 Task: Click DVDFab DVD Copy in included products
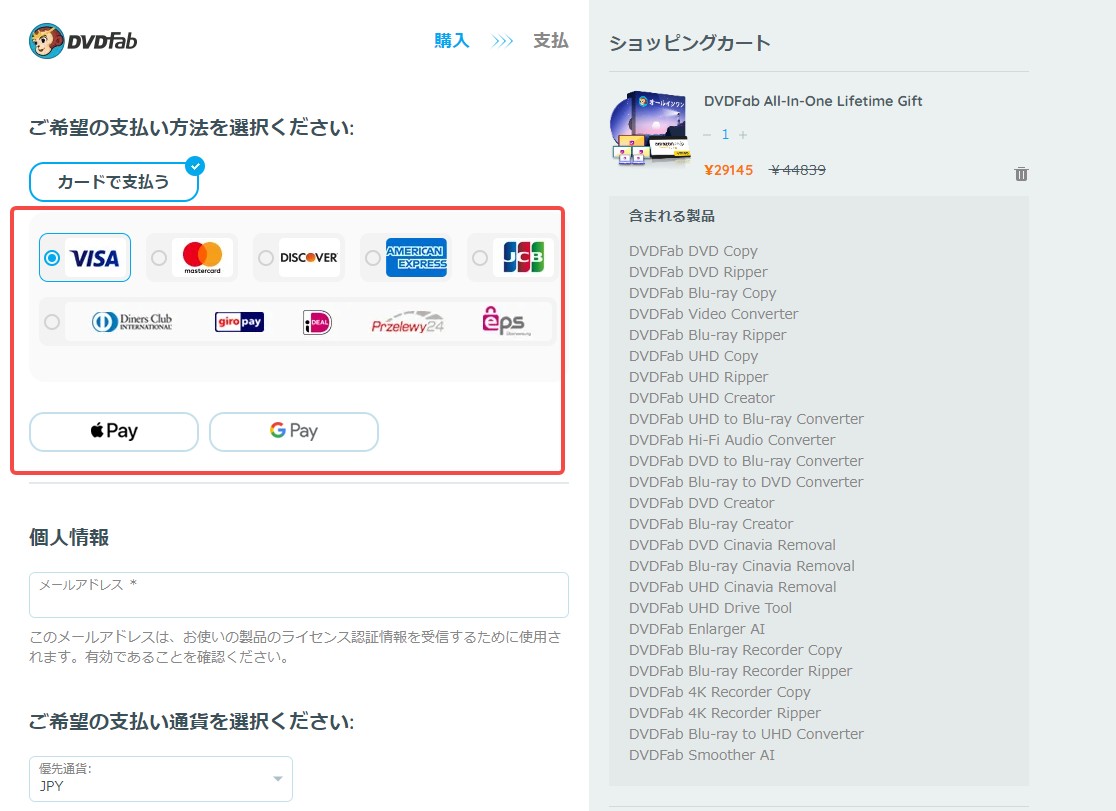point(693,251)
